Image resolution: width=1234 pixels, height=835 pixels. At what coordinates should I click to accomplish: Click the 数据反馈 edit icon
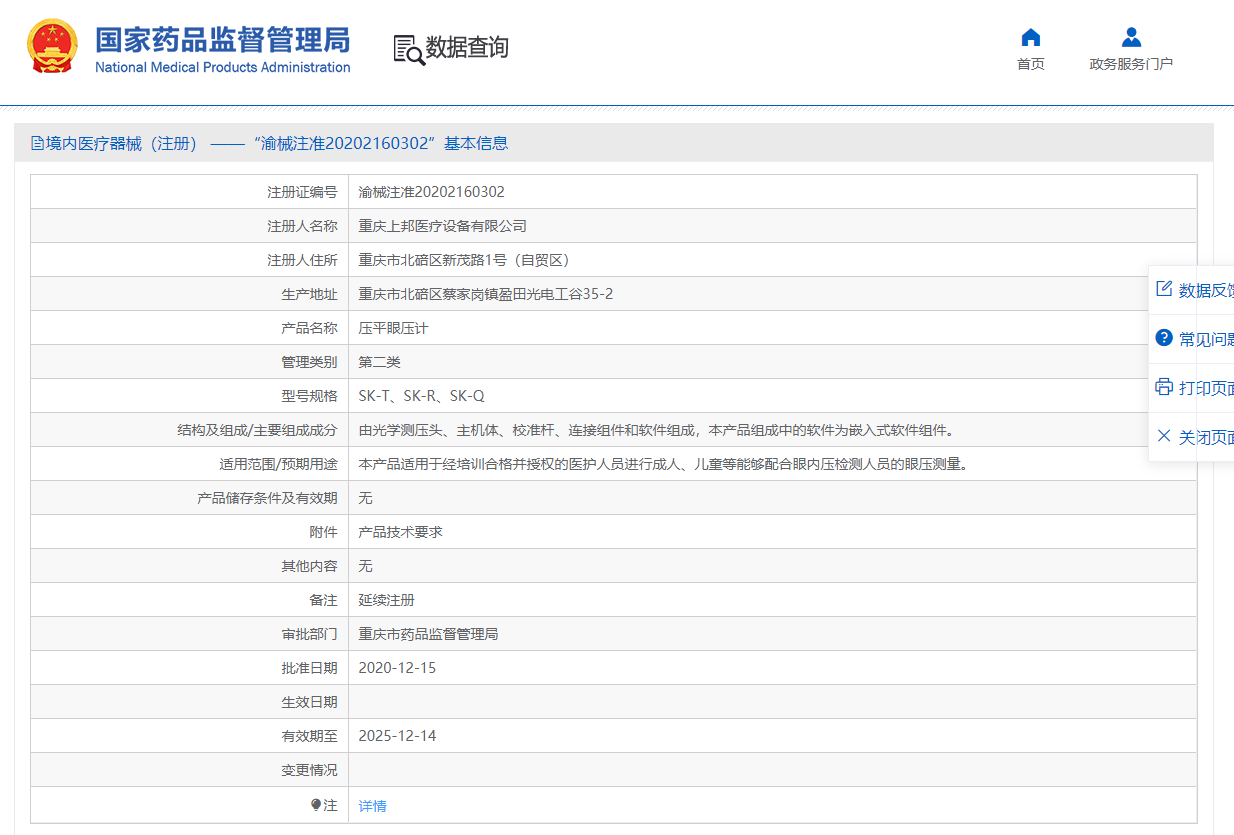pyautogui.click(x=1163, y=289)
